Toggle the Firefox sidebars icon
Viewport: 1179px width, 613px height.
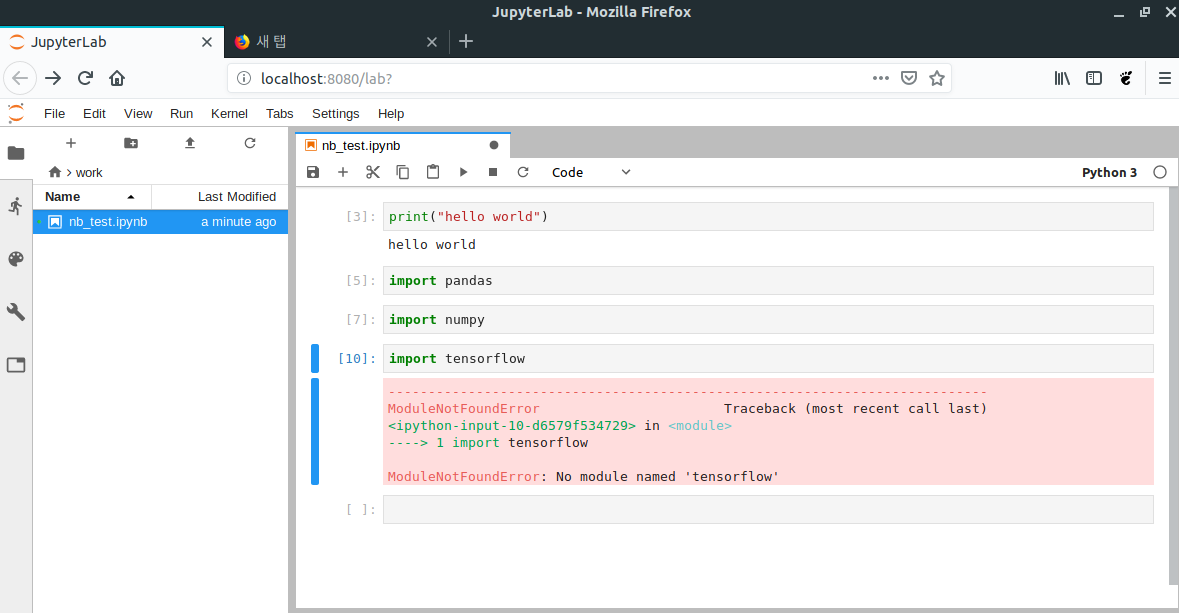pyautogui.click(x=1094, y=78)
